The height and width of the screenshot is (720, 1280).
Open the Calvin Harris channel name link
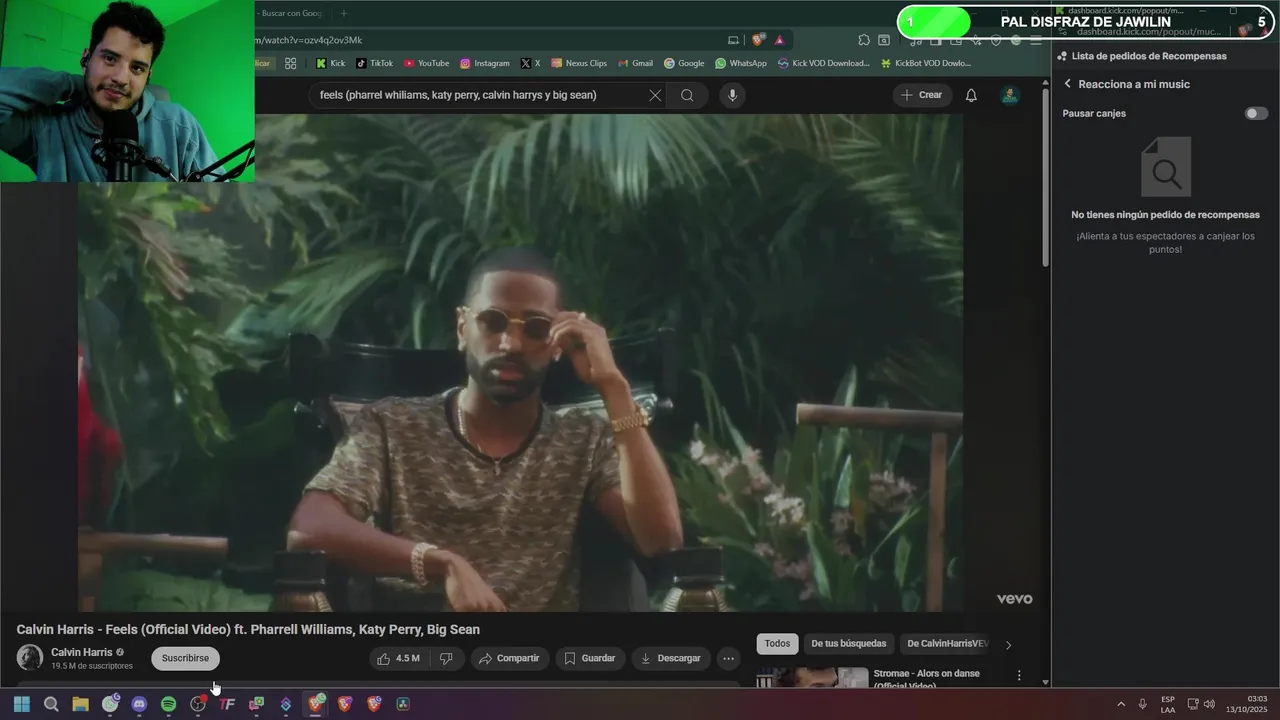tap(82, 652)
